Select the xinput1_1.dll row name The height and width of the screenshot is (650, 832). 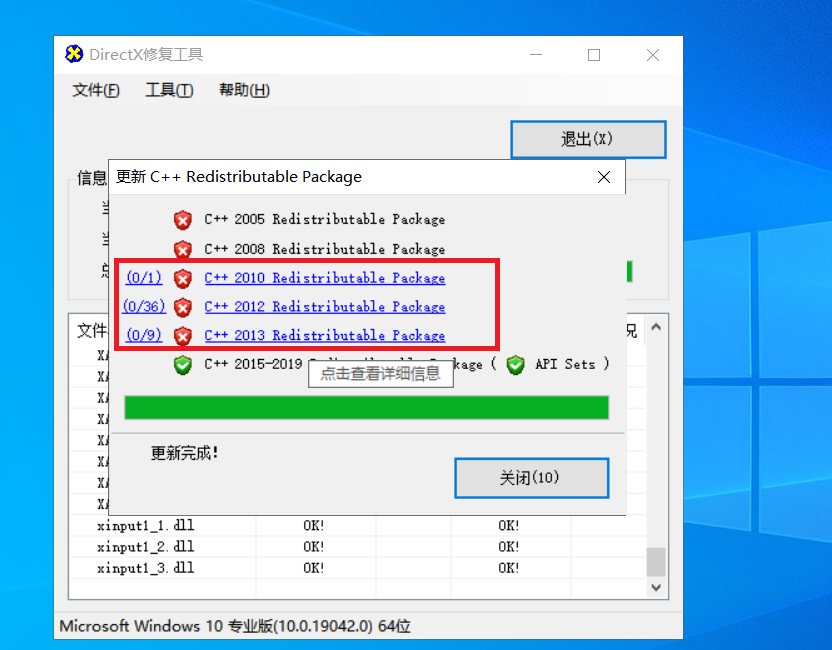pyautogui.click(x=146, y=526)
